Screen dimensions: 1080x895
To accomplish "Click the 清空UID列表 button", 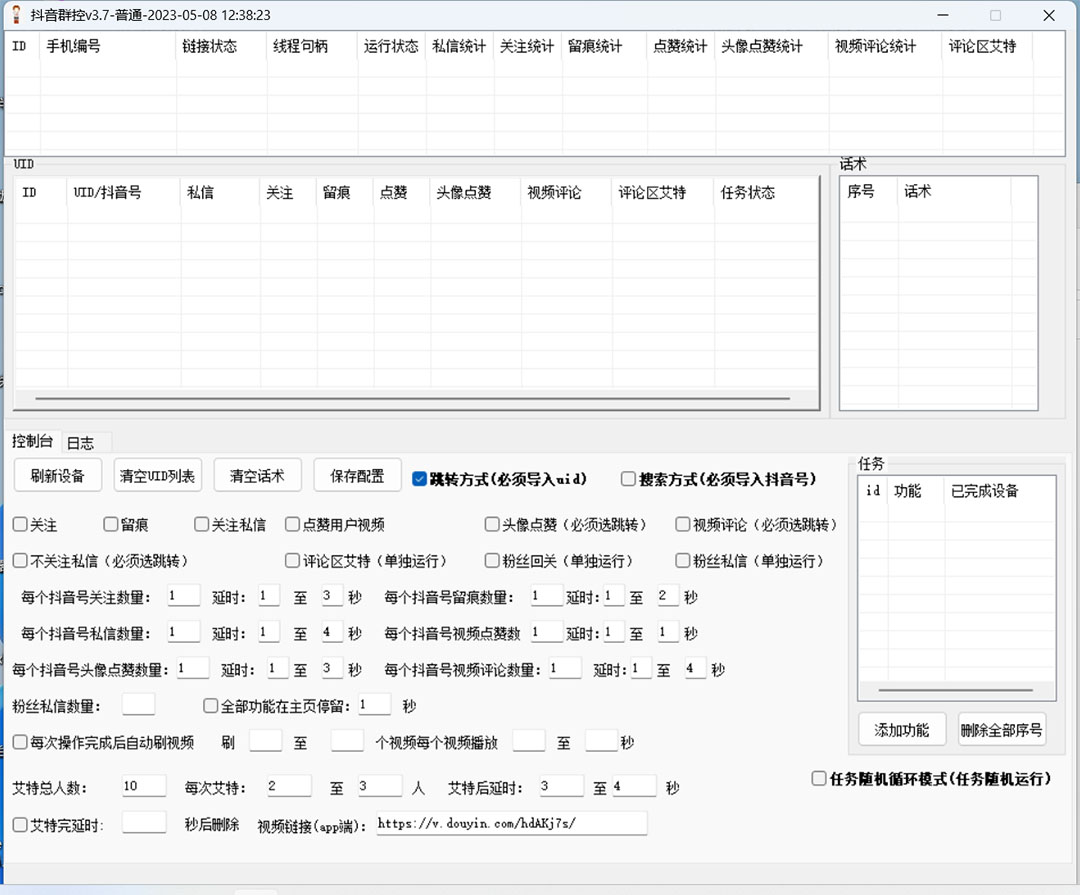I will coord(157,475).
